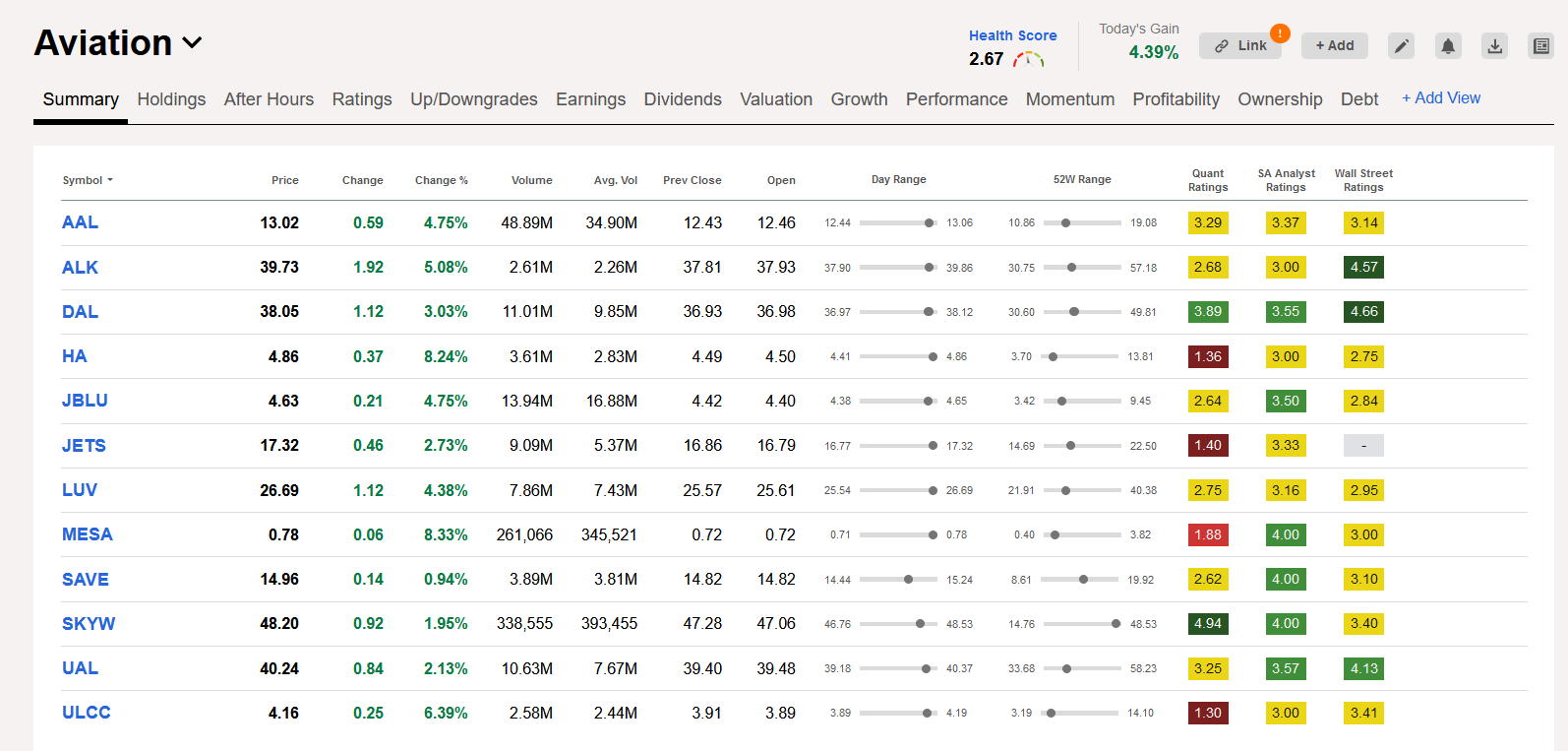Expand the Aviation portfolio dropdown
Viewport: 1568px width, 751px height.
tap(193, 43)
